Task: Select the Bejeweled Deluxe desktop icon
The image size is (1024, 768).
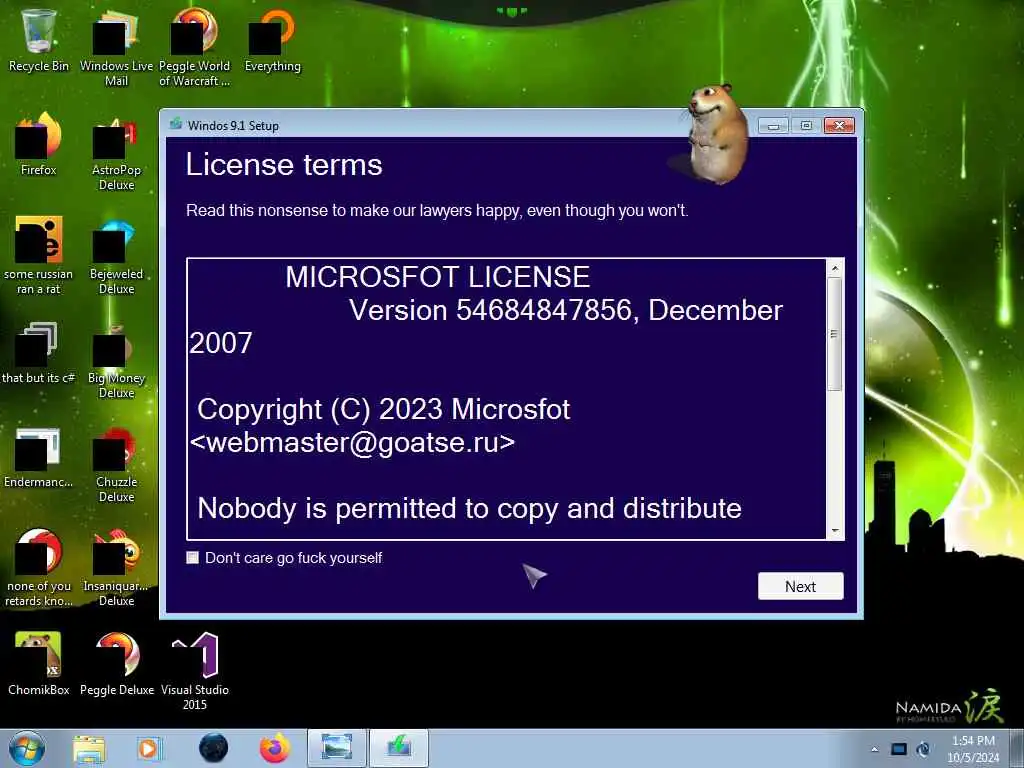Action: coord(116,255)
